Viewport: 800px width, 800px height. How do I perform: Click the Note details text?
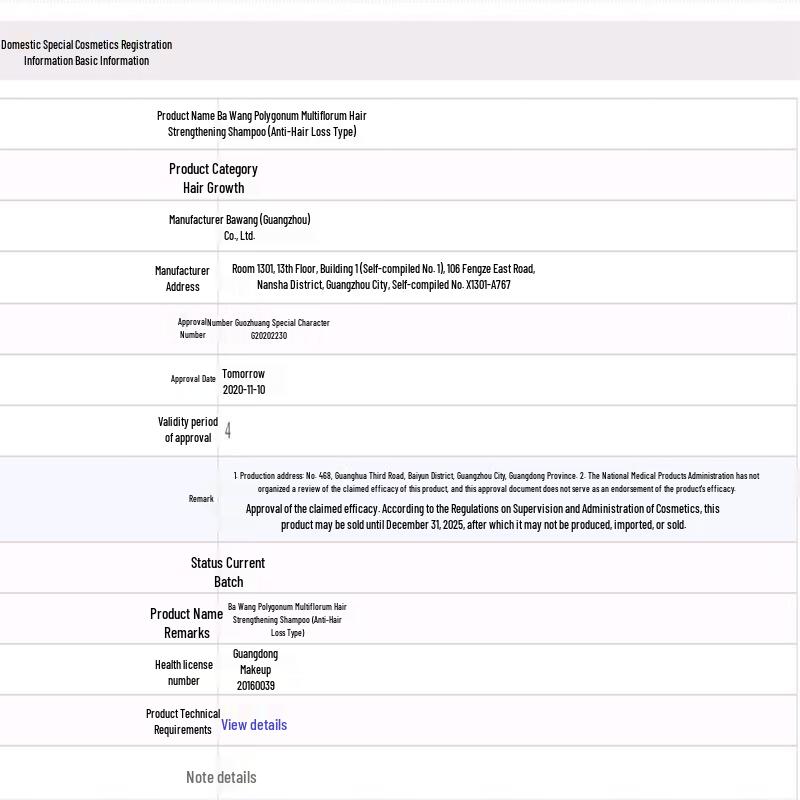pyautogui.click(x=221, y=777)
